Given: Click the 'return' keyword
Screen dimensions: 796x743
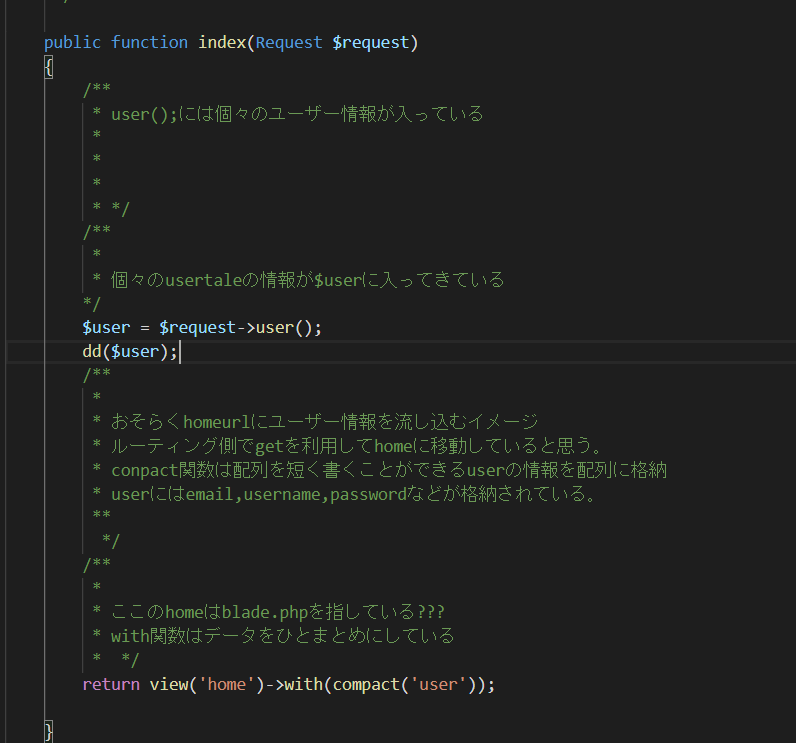Looking at the screenshot, I should pos(111,685).
